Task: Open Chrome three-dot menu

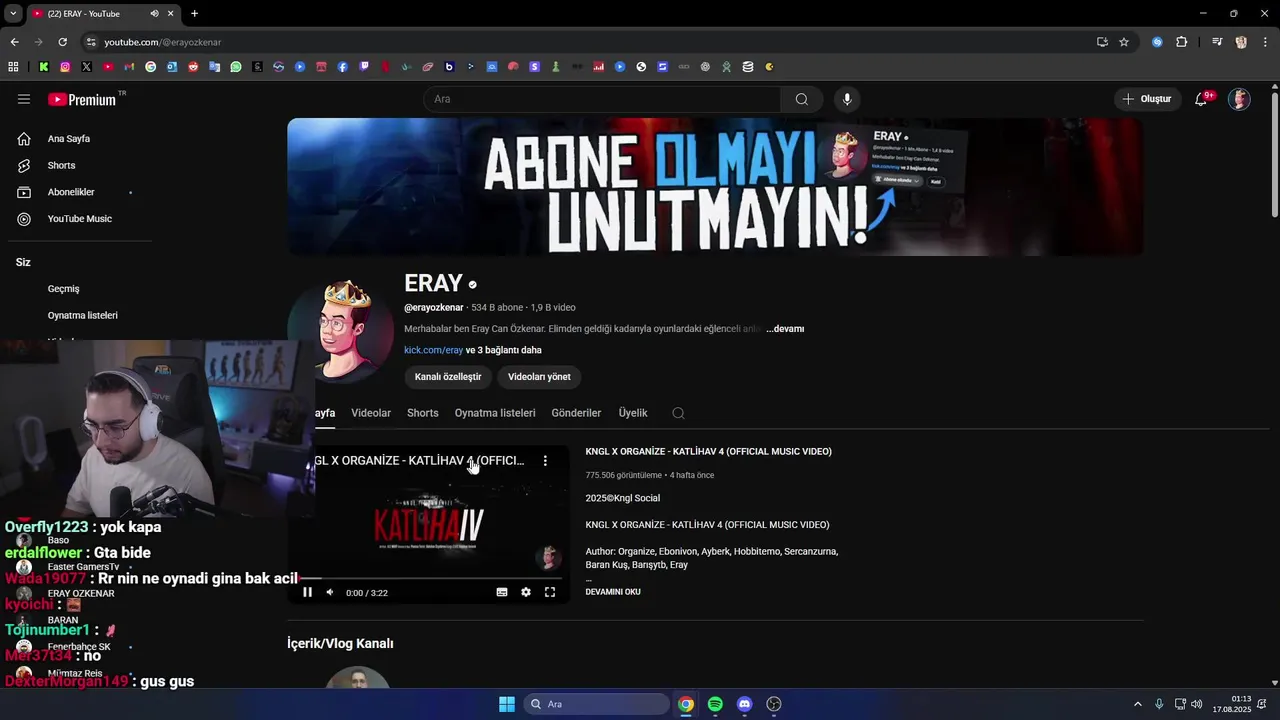Action: (1265, 42)
